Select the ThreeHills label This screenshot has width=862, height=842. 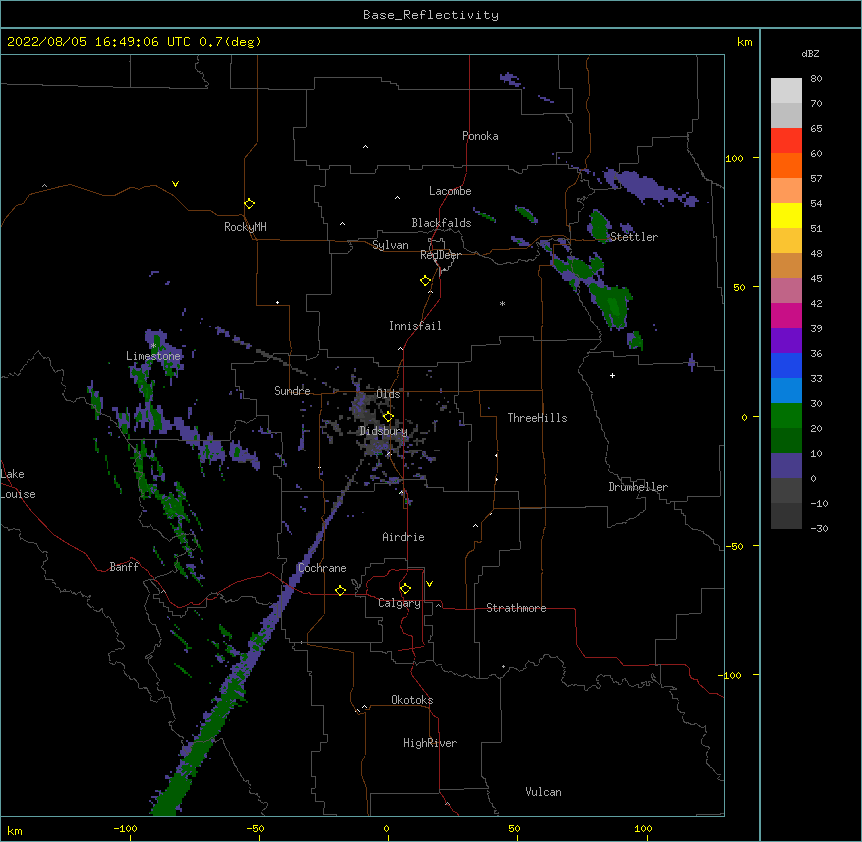pyautogui.click(x=537, y=418)
